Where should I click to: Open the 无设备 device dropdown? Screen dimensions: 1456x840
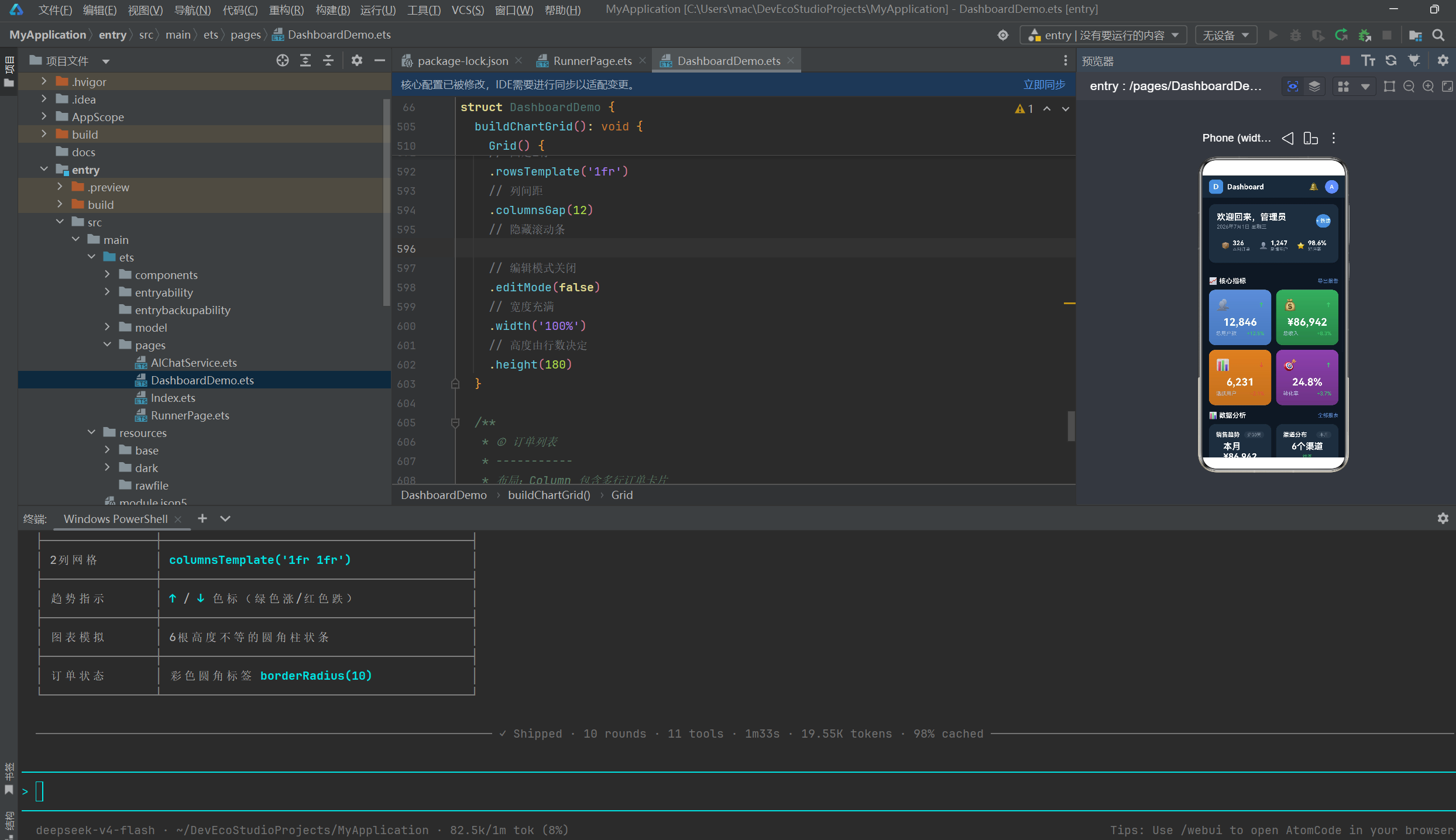pyautogui.click(x=1225, y=35)
